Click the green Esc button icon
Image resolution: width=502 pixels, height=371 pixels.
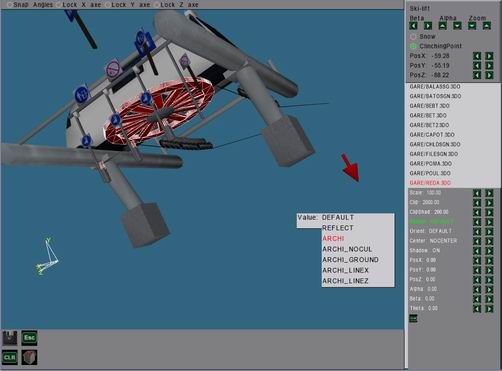[29, 338]
